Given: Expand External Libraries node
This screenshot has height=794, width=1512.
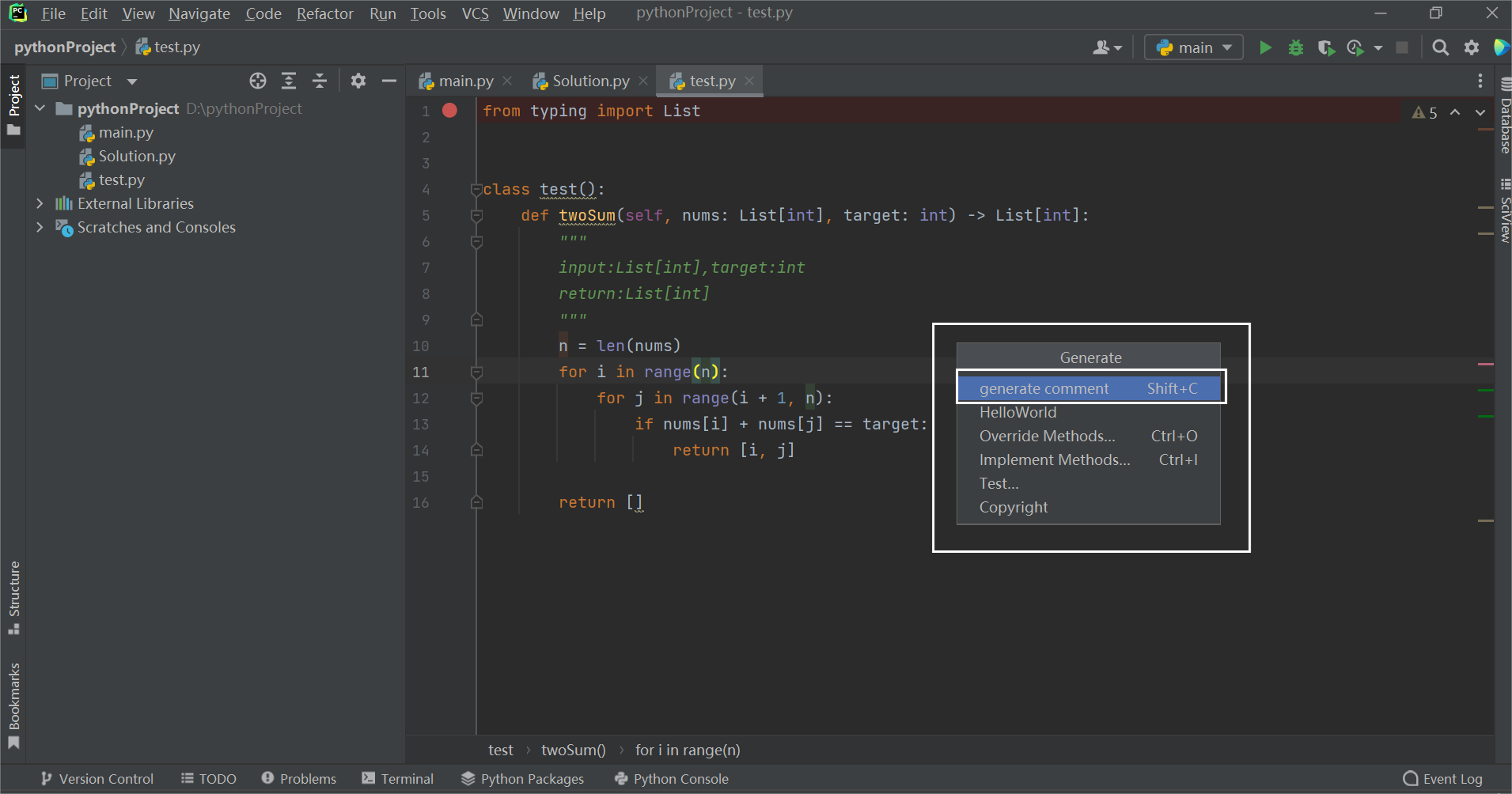Looking at the screenshot, I should point(40,203).
